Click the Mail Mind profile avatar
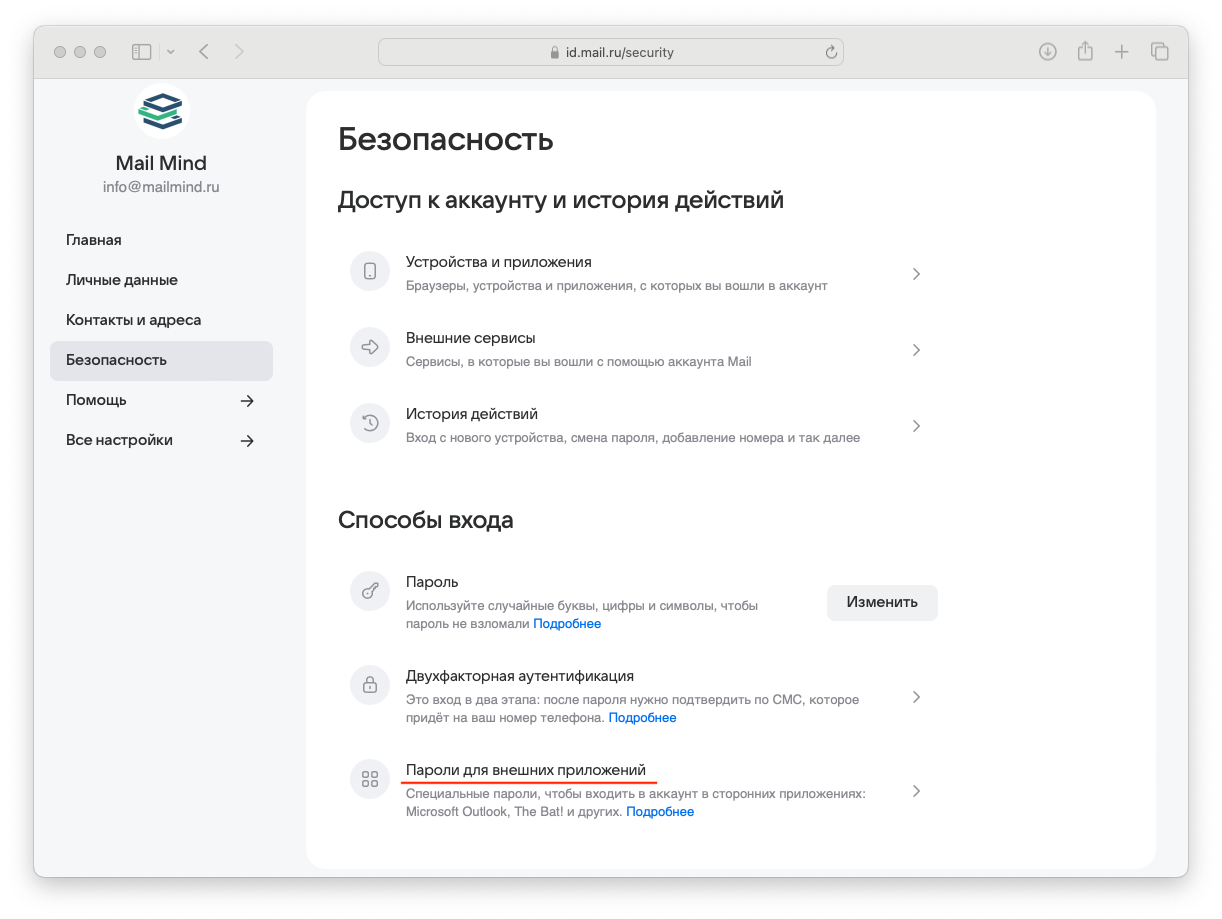Screen dimensions: 1222x919 (x=161, y=111)
